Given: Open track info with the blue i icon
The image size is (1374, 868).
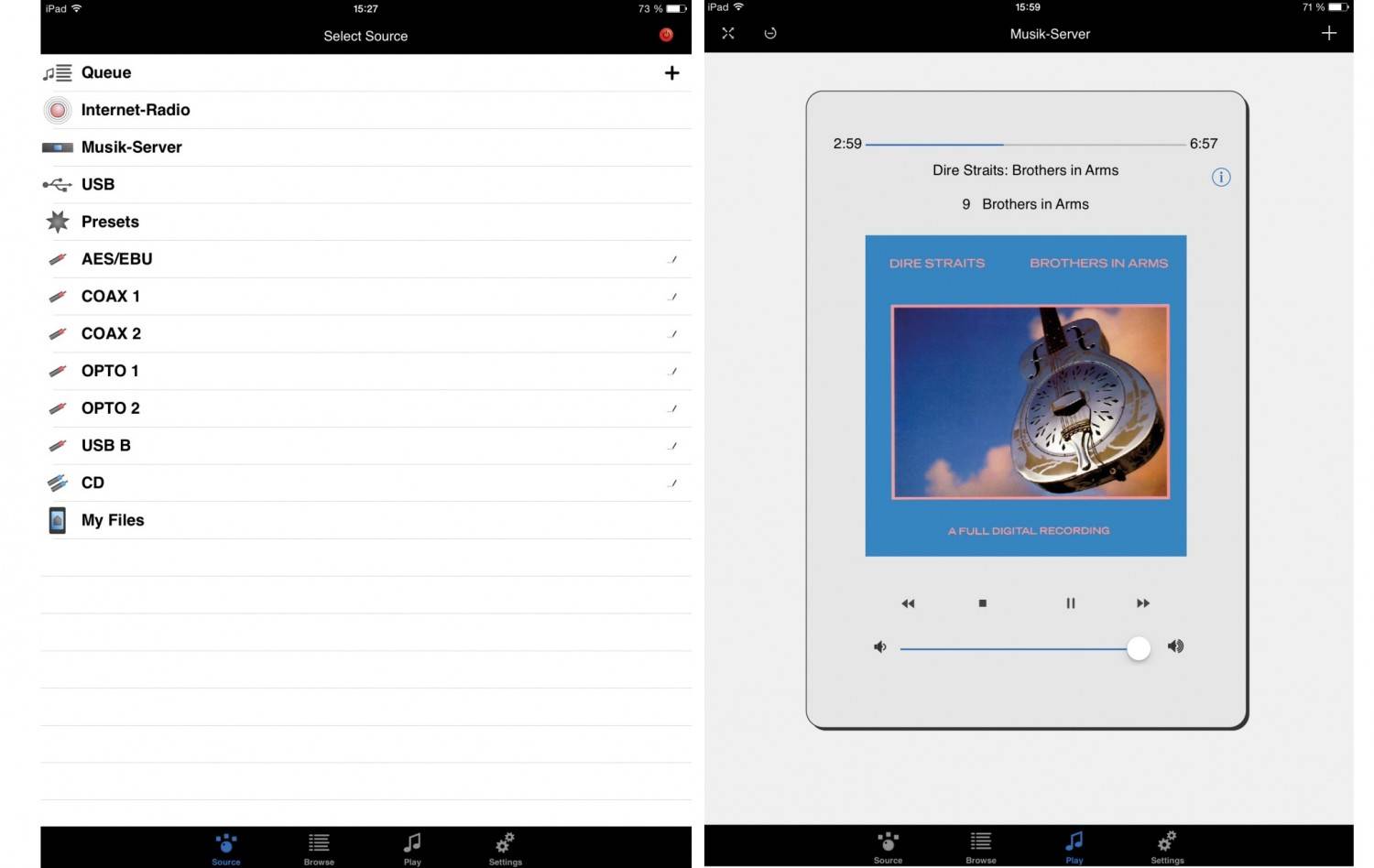Looking at the screenshot, I should [x=1221, y=178].
